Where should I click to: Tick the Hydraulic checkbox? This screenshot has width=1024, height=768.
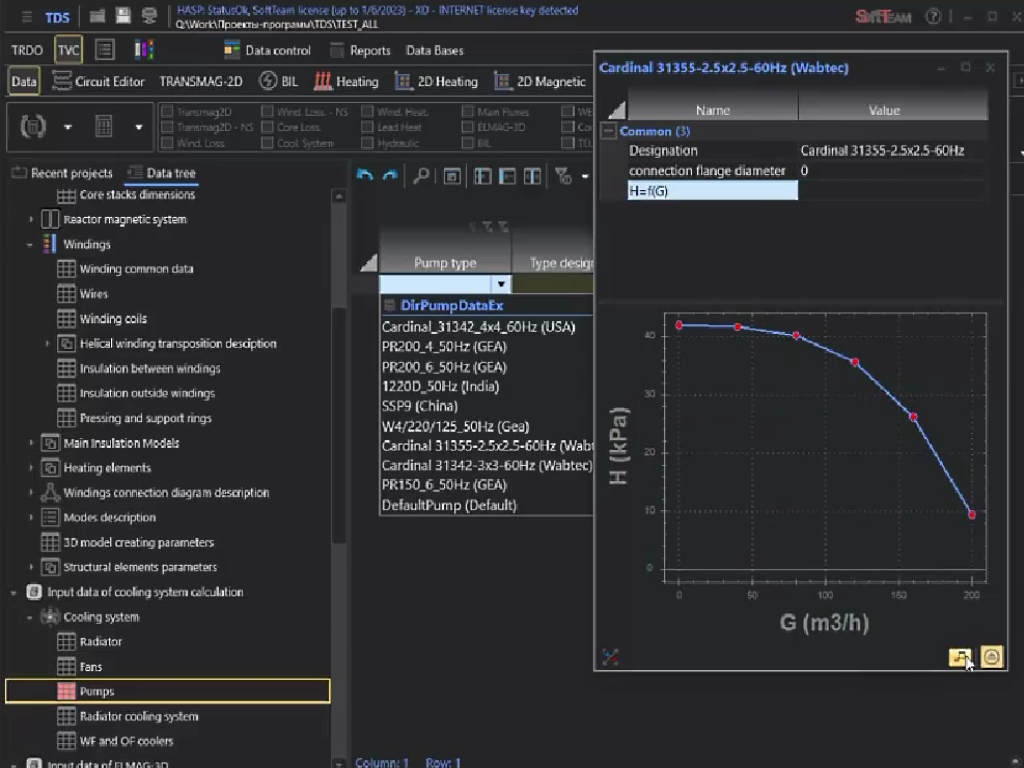367,143
